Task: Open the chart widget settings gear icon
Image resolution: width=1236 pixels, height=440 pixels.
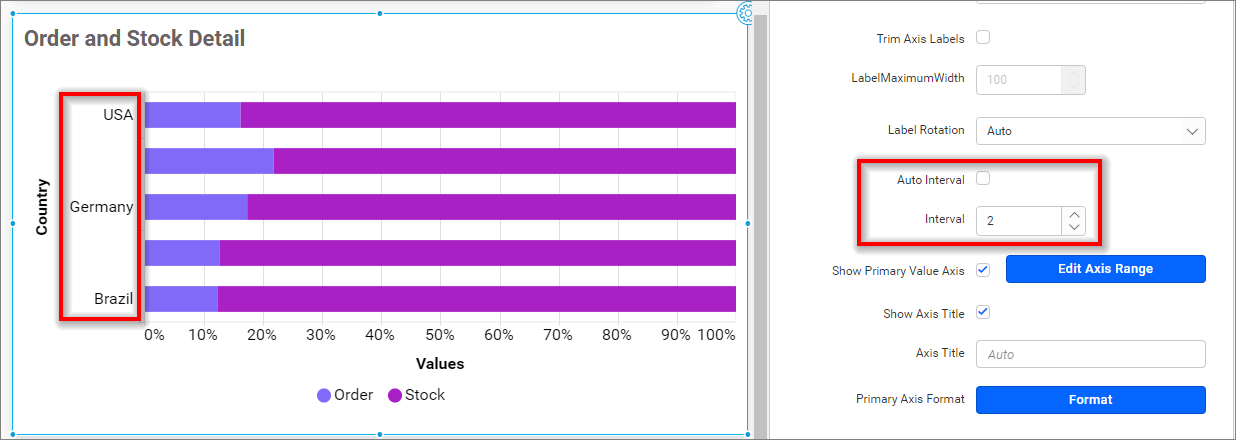Action: tap(746, 13)
